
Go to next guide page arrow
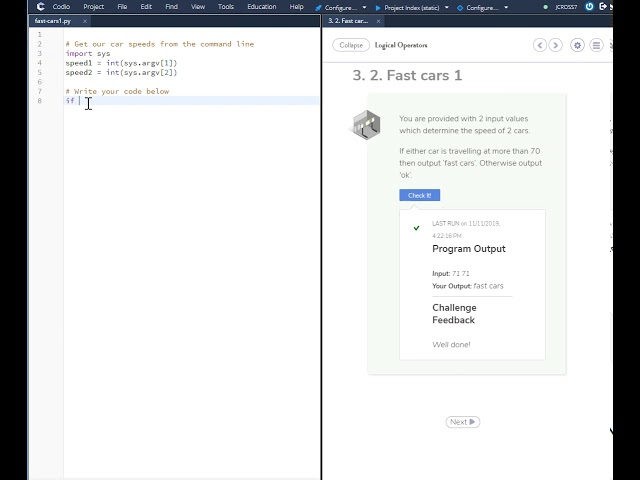click(556, 45)
